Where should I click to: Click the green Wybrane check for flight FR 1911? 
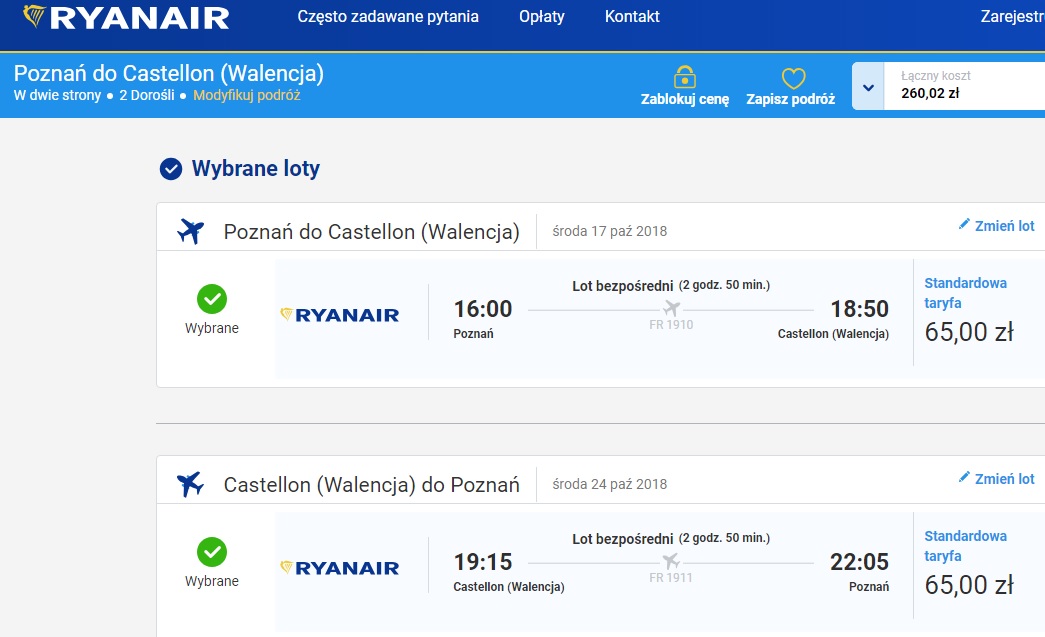coord(212,552)
